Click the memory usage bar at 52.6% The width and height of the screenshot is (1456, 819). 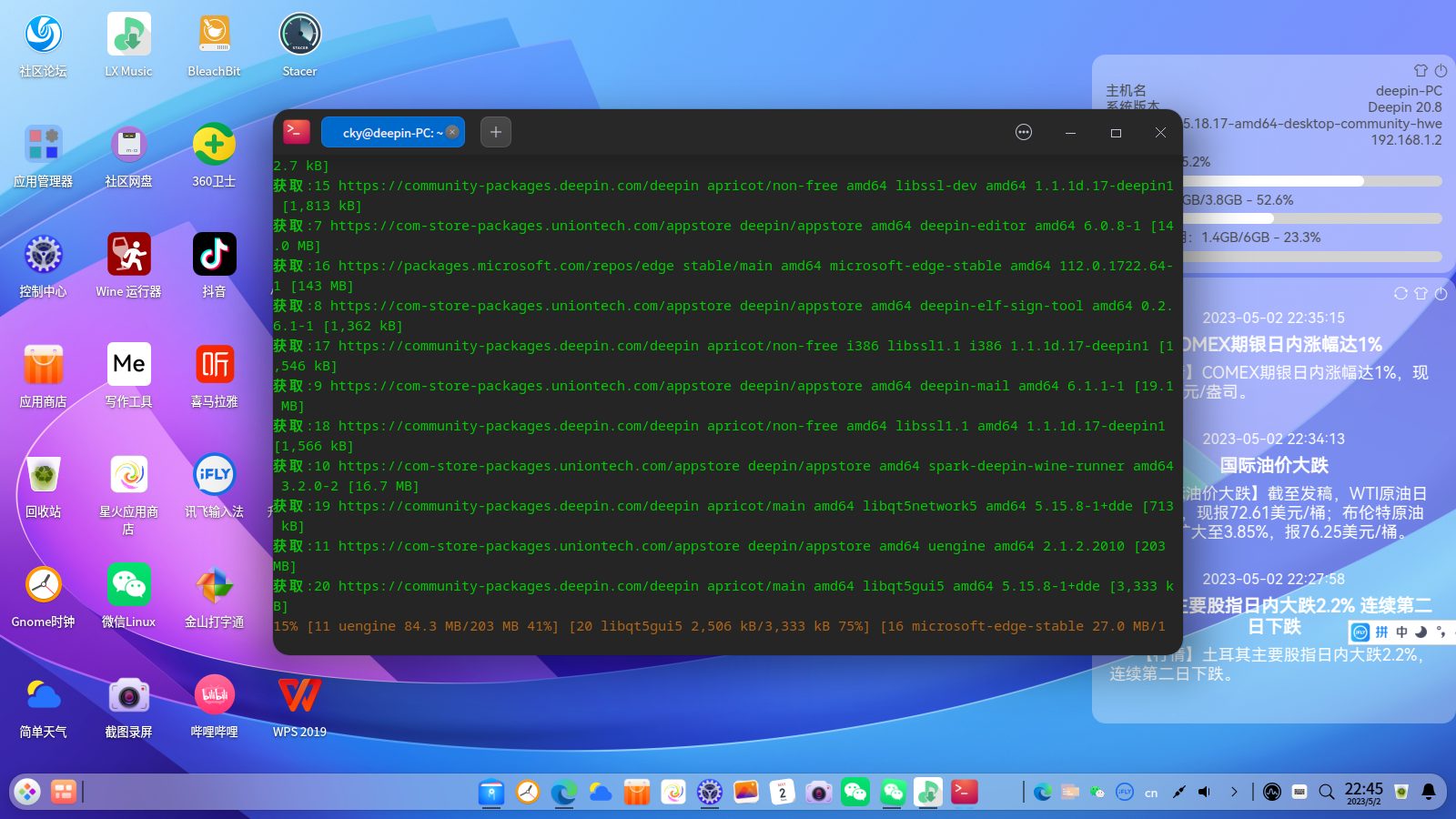[1311, 218]
